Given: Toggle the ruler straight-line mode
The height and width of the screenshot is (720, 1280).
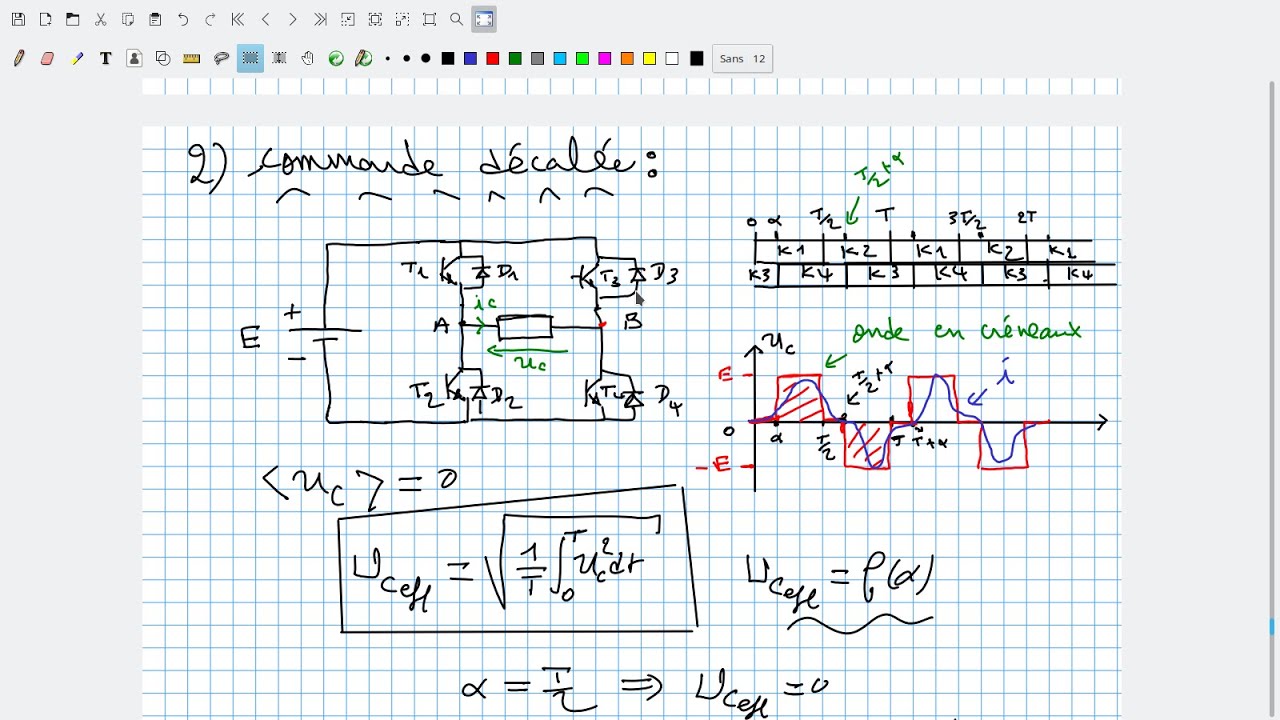Looking at the screenshot, I should 192,59.
